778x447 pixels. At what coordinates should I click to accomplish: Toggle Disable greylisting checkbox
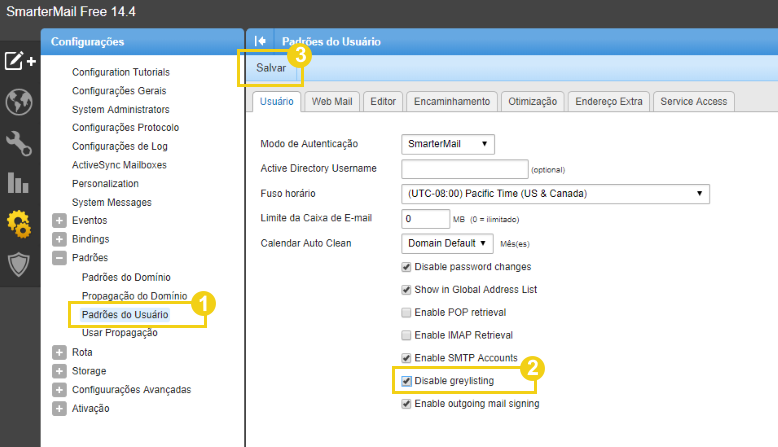[406, 381]
